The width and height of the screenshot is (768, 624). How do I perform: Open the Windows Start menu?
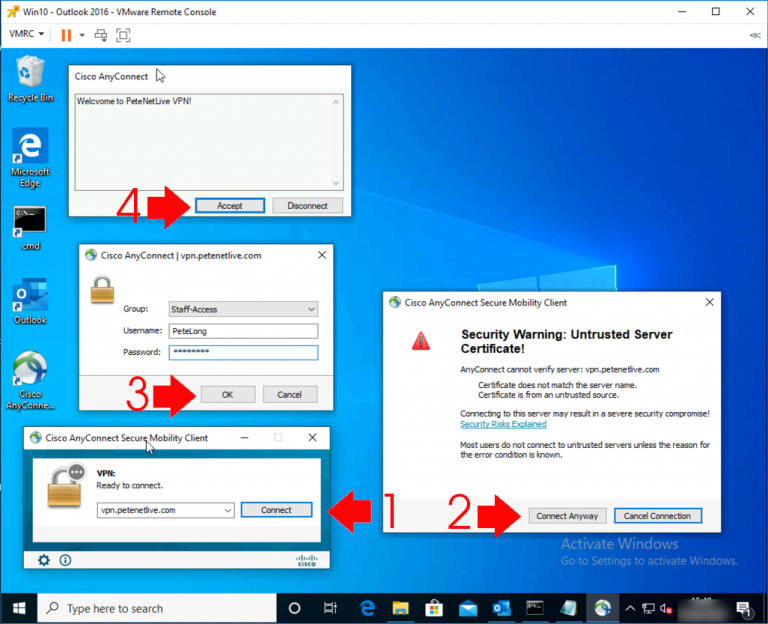point(19,608)
